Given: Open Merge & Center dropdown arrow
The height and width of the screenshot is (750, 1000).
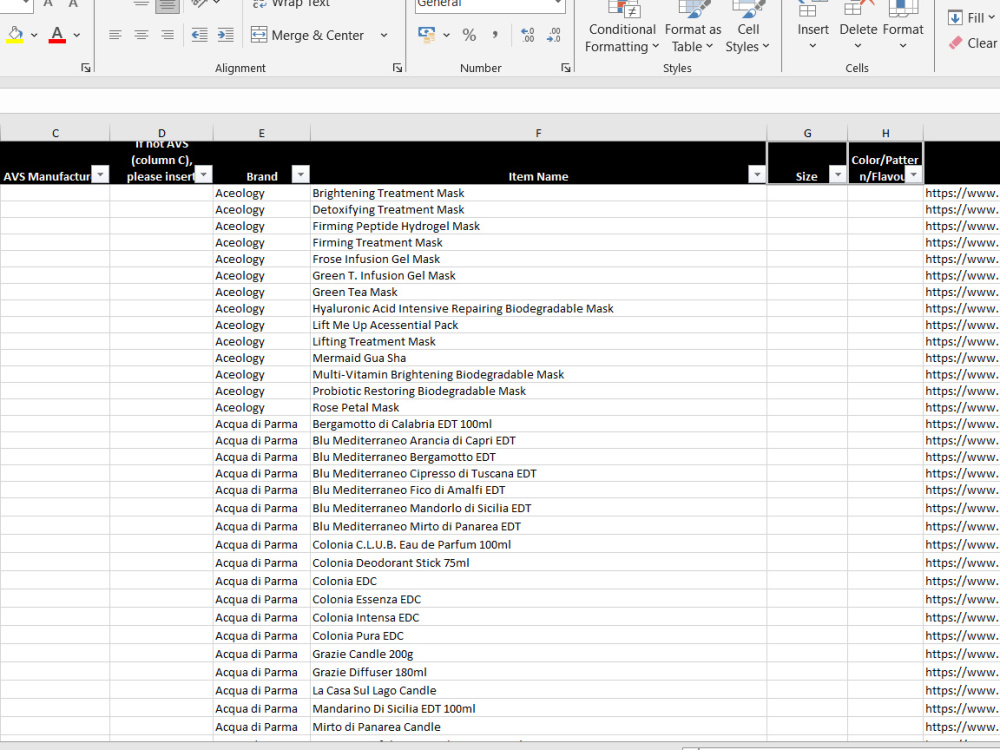Looking at the screenshot, I should (384, 35).
